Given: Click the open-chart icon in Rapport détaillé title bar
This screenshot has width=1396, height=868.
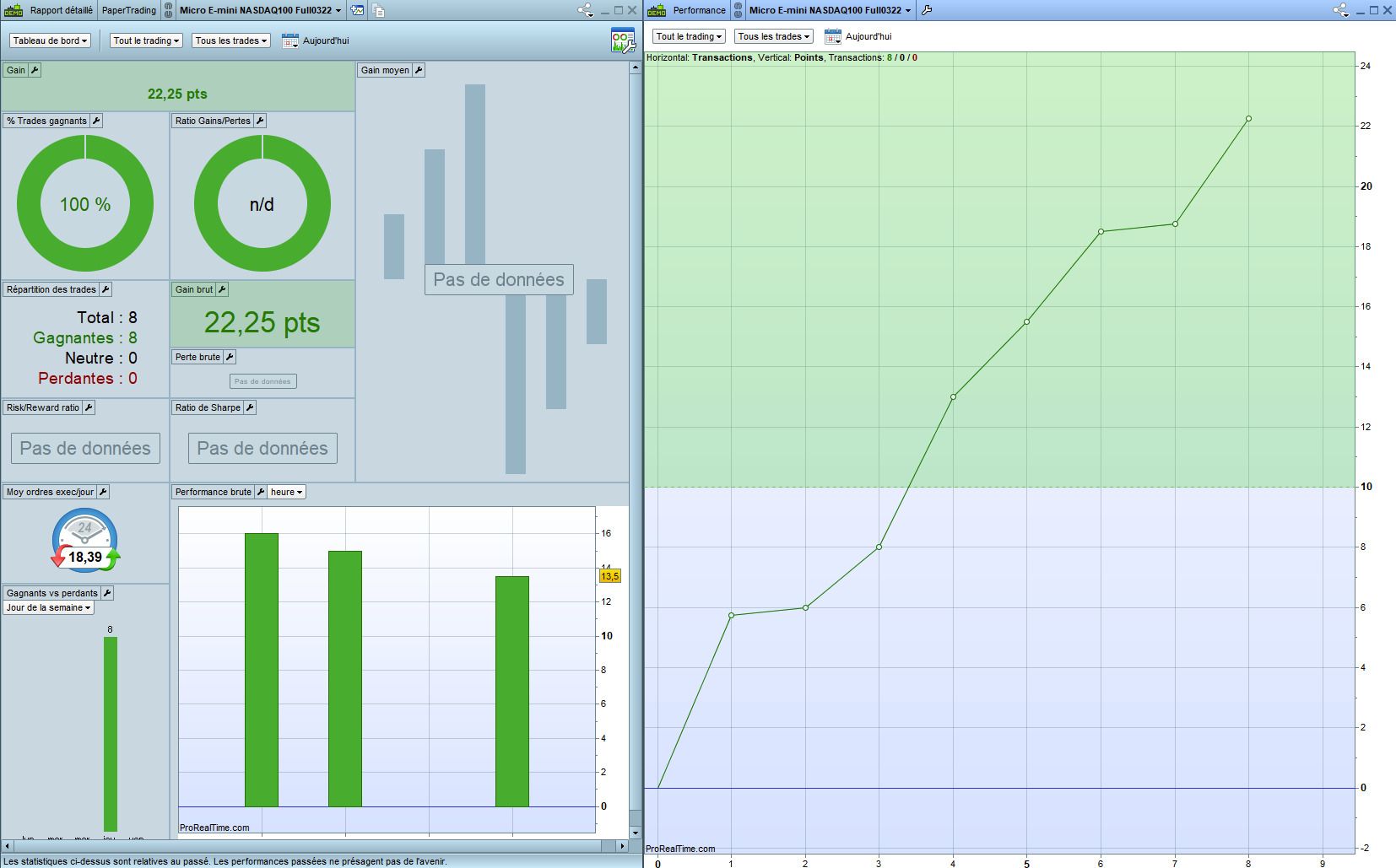Looking at the screenshot, I should click(358, 10).
